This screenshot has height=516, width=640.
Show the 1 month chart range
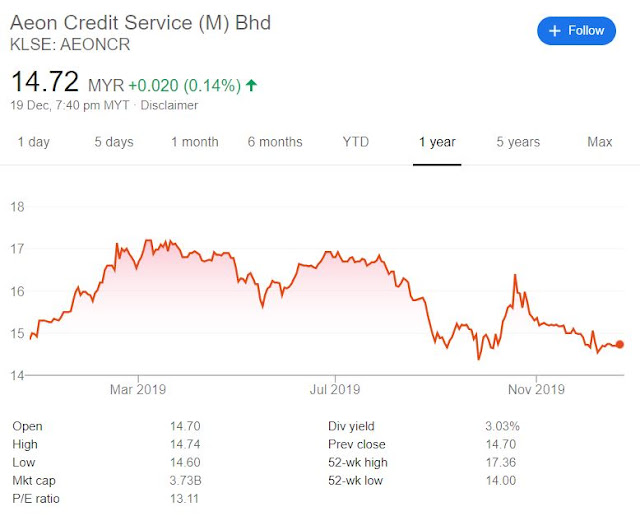(x=195, y=142)
